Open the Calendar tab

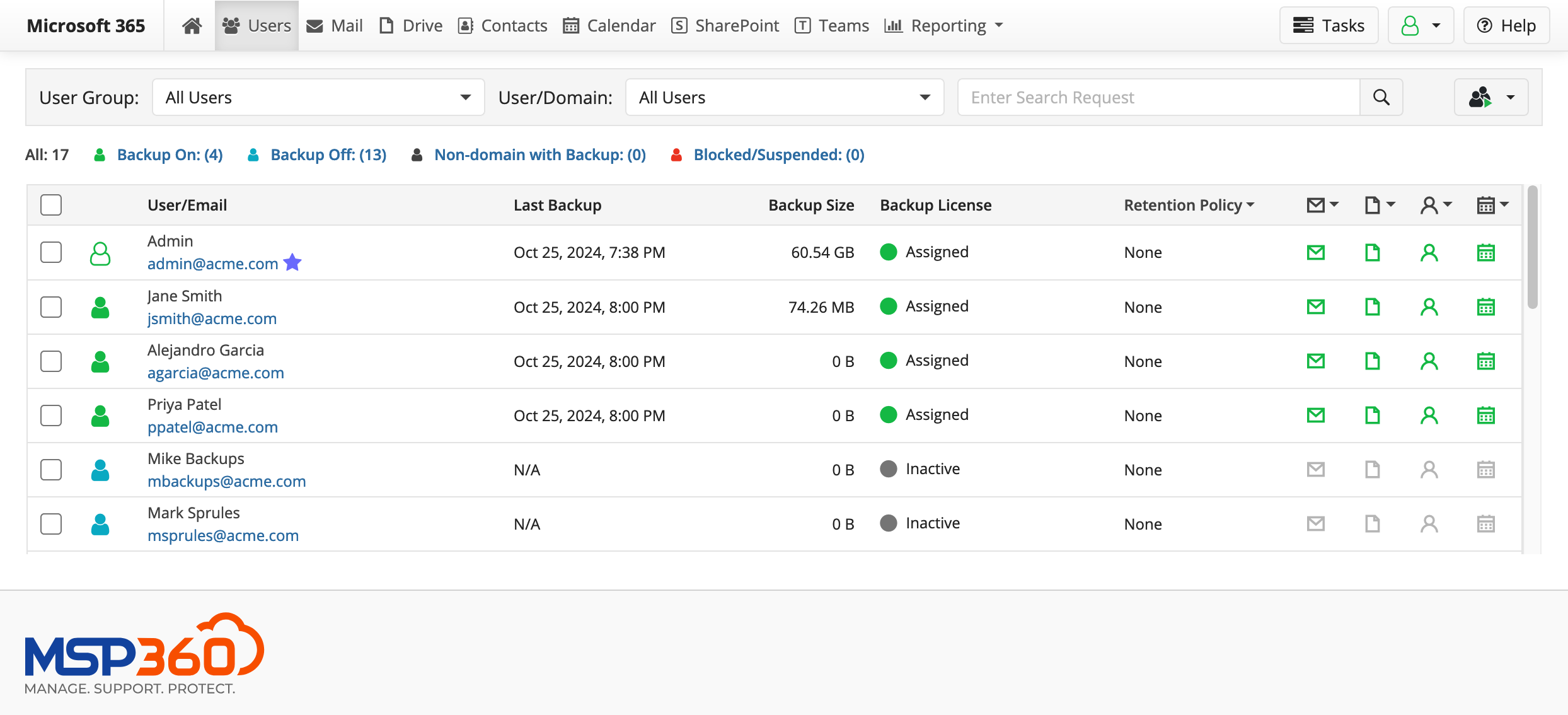click(609, 26)
